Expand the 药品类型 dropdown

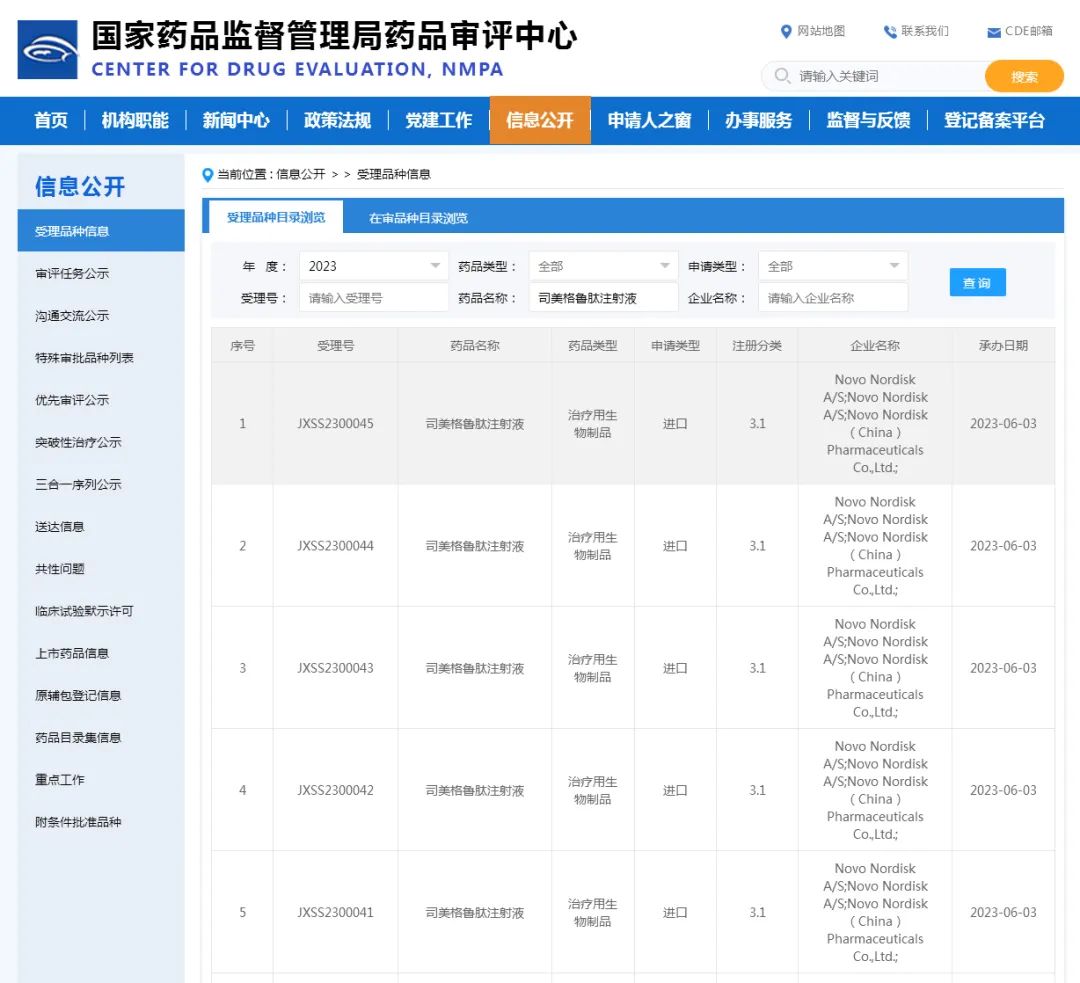[603, 265]
